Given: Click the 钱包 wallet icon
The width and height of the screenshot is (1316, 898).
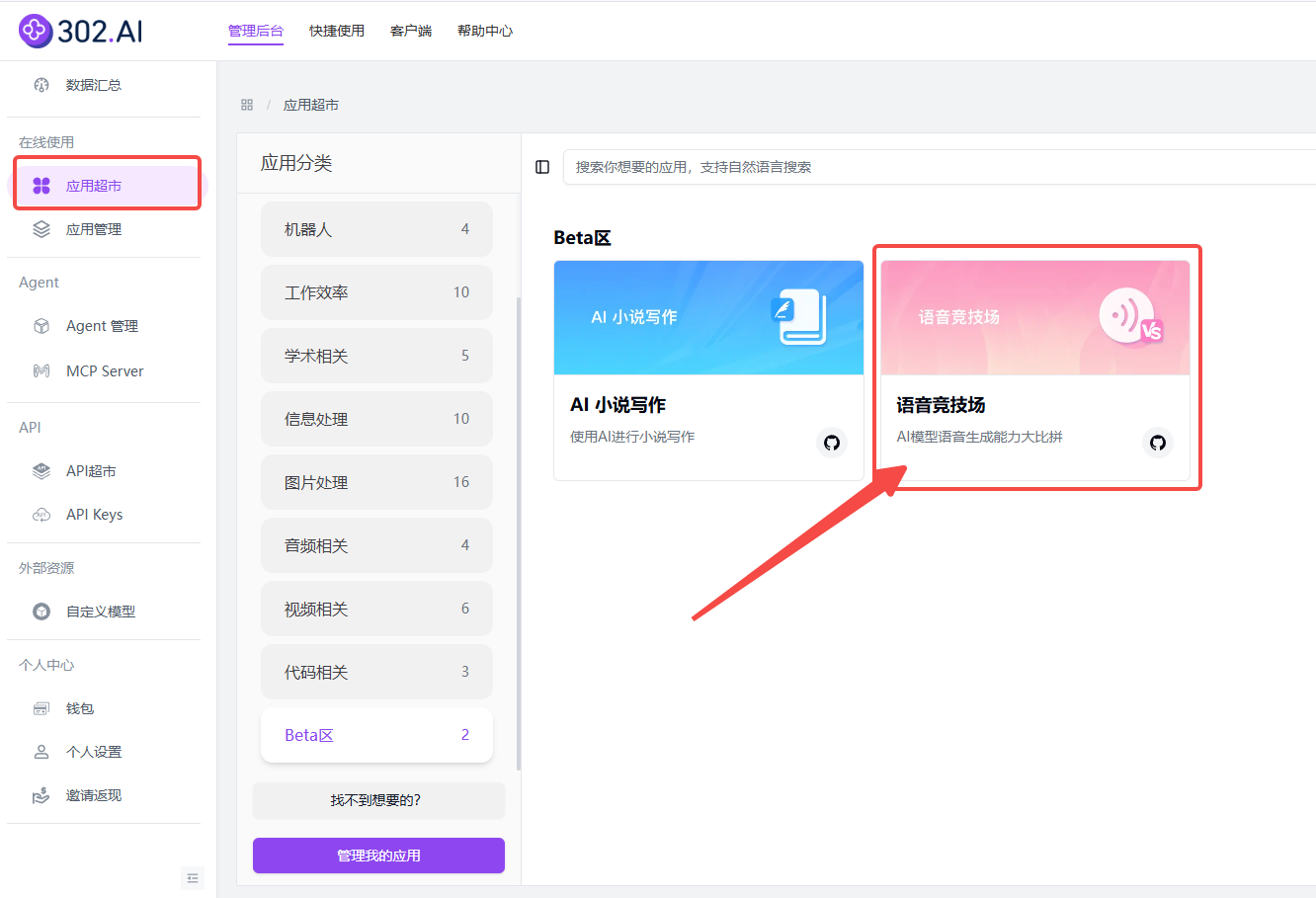Looking at the screenshot, I should coord(41,708).
